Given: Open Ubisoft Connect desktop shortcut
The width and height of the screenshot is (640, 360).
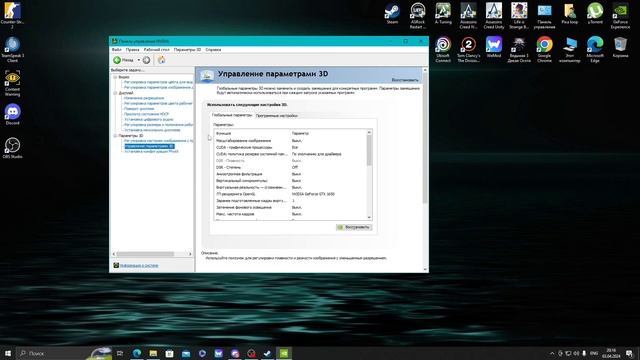Looking at the screenshot, I should [x=443, y=50].
